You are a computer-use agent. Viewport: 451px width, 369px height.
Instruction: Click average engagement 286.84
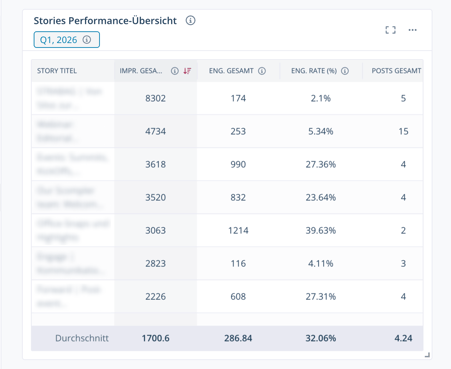pyautogui.click(x=238, y=338)
